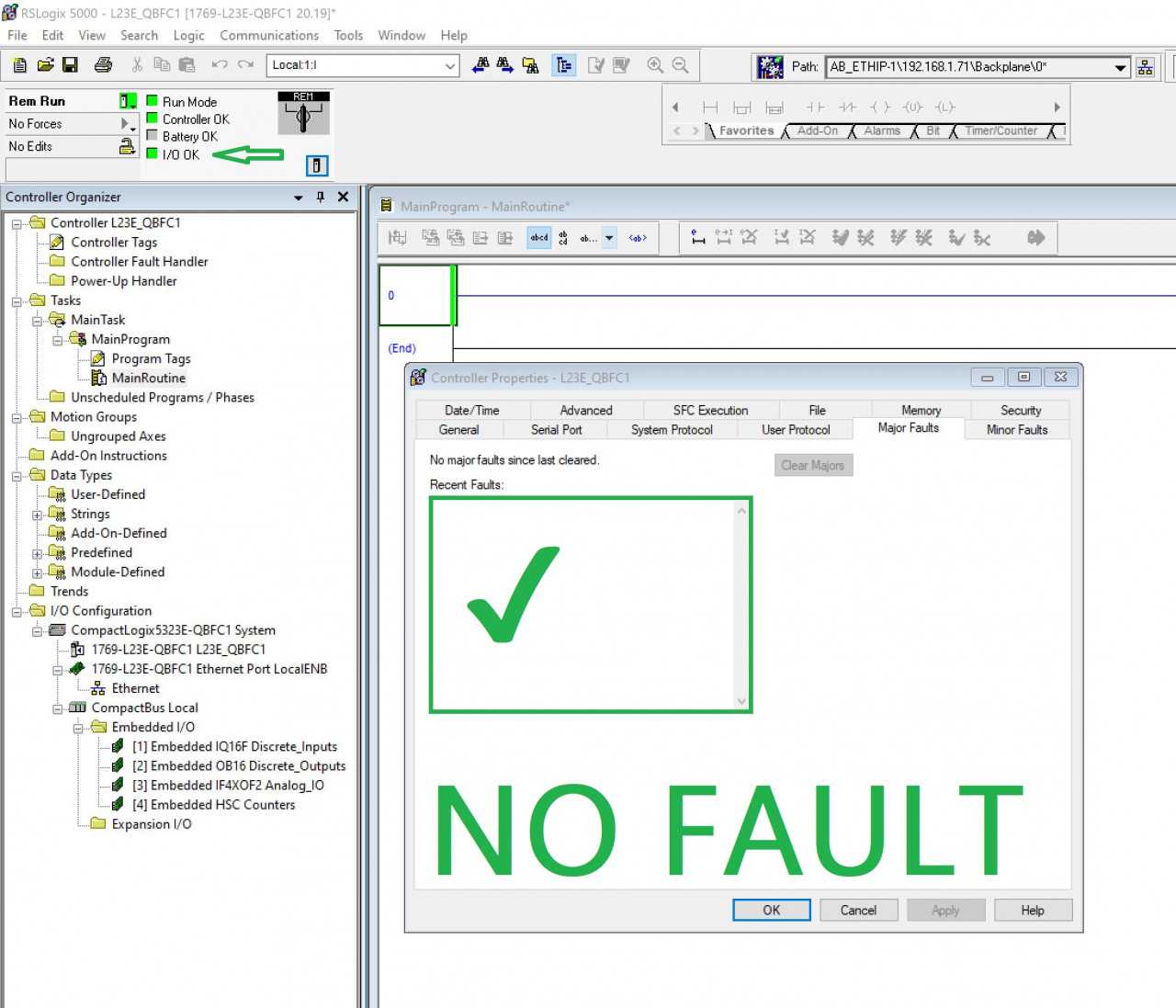Insert a Rung from the instruction toolbar
The height and width of the screenshot is (1008, 1176).
tap(710, 108)
